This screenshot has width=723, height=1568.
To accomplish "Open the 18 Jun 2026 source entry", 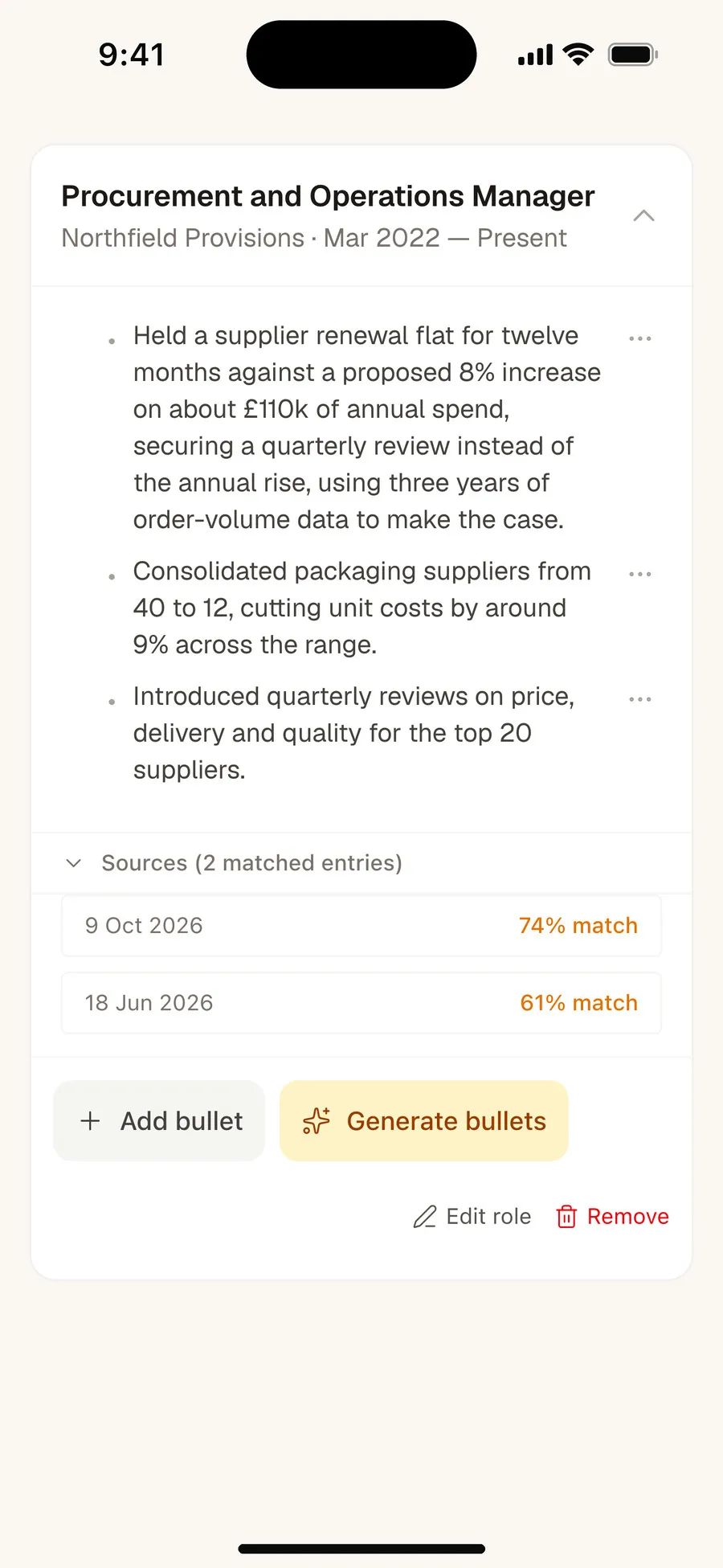I will coord(361,1003).
